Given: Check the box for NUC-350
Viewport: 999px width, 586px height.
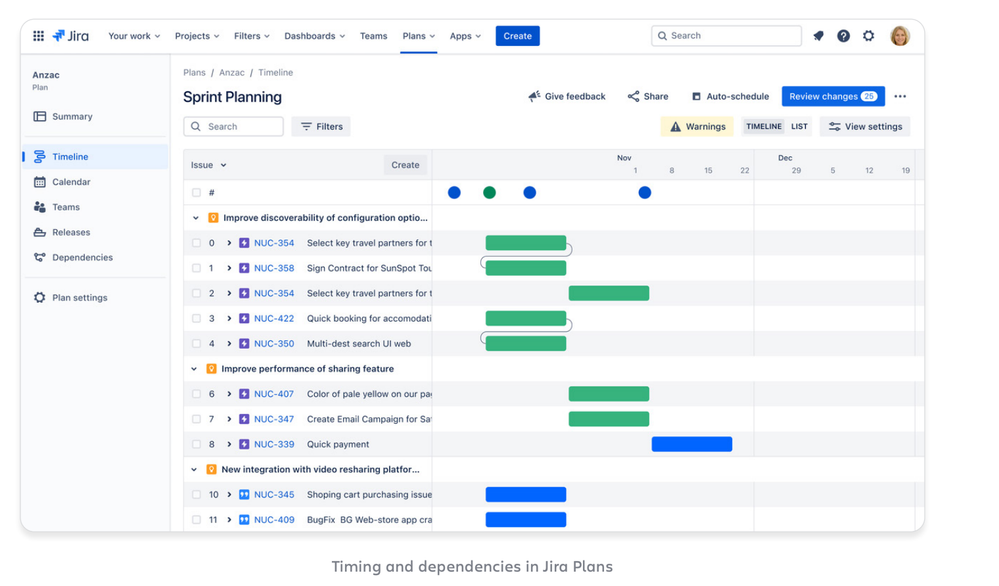Looking at the screenshot, I should pyautogui.click(x=196, y=343).
